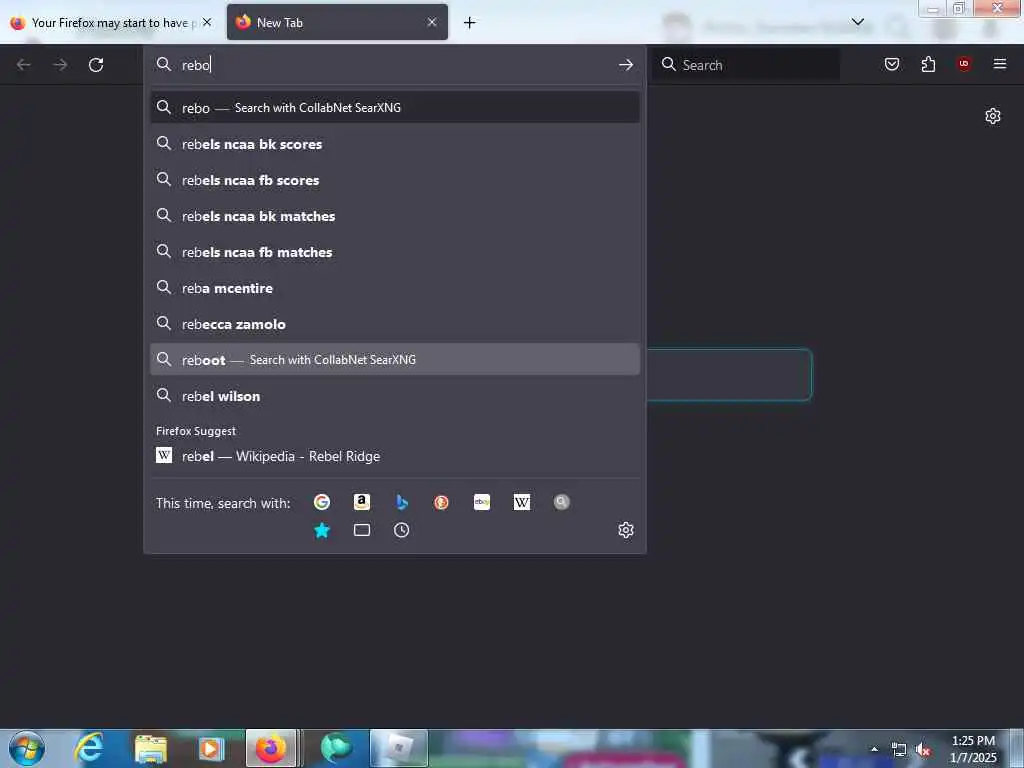Select Firefox in the taskbar
Screen dimensions: 1024x768
(x=271, y=748)
